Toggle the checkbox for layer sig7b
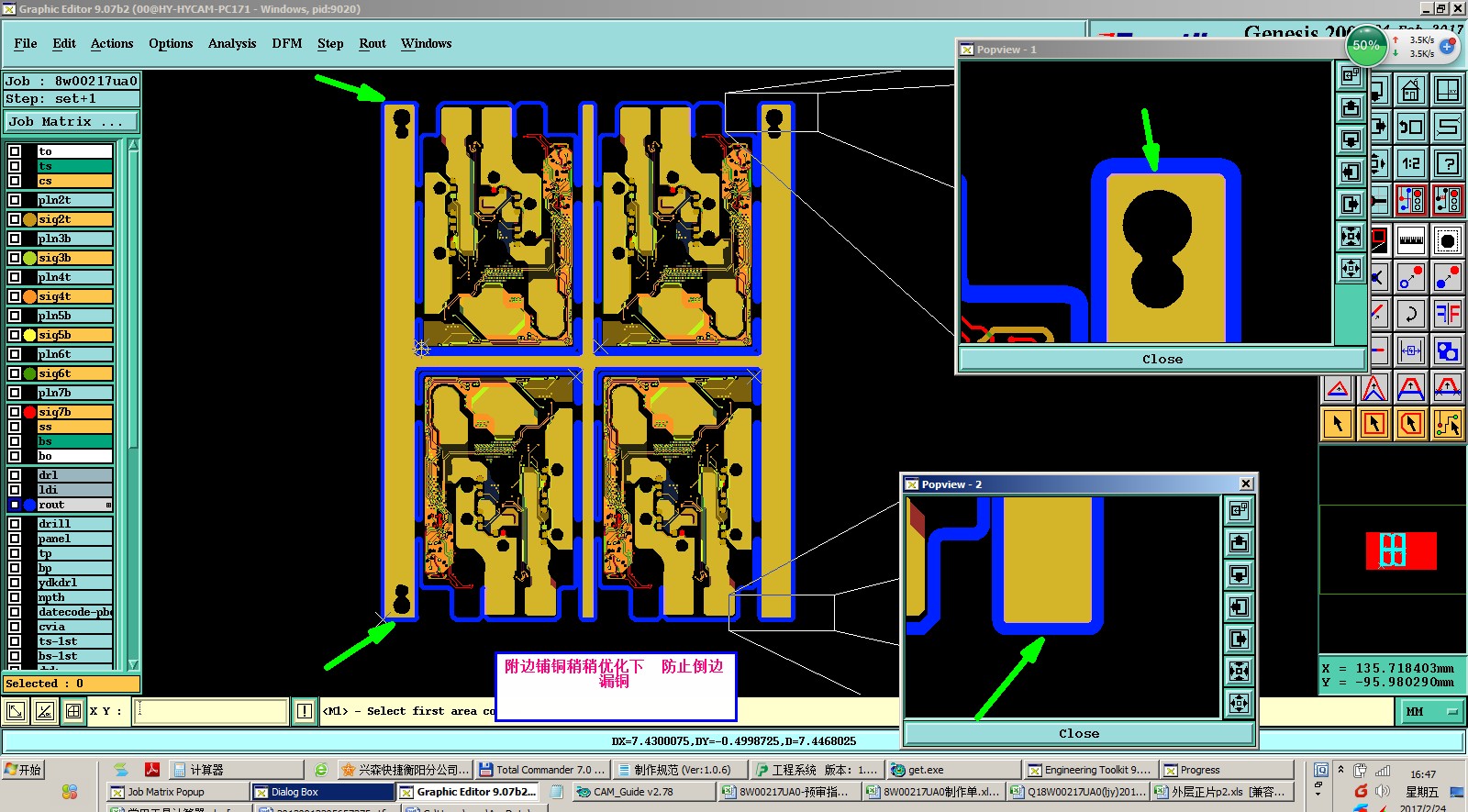The height and width of the screenshot is (812, 1468). point(15,412)
